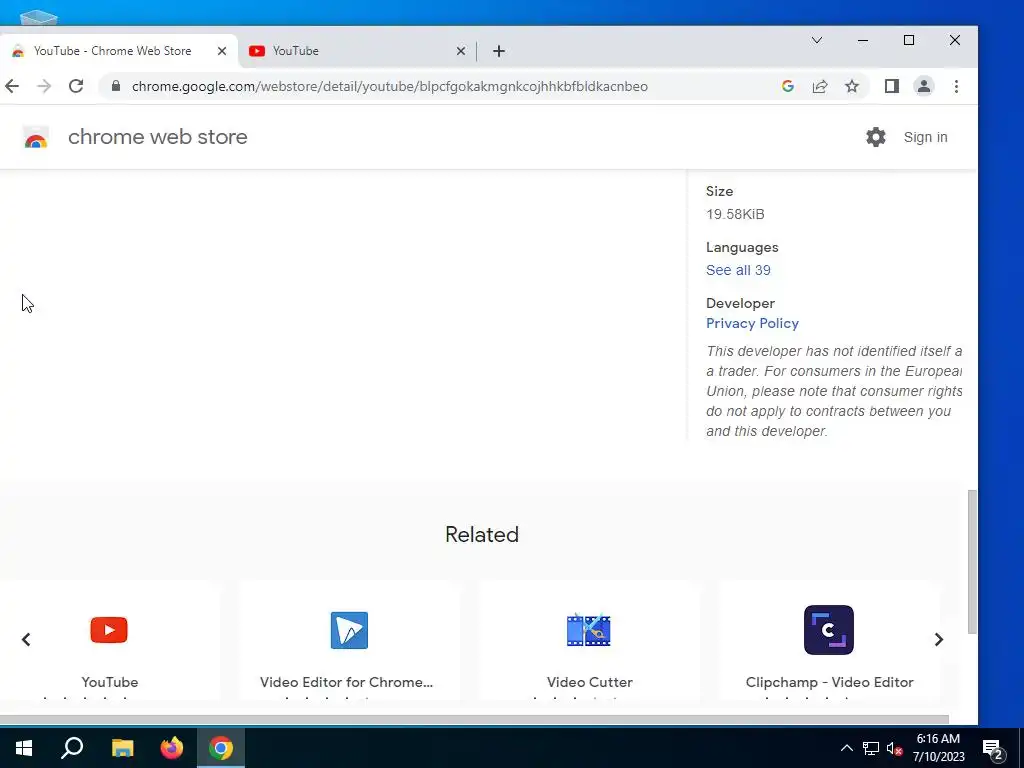Click the Google icon in address bar
This screenshot has width=1024, height=768.
pyautogui.click(x=788, y=86)
